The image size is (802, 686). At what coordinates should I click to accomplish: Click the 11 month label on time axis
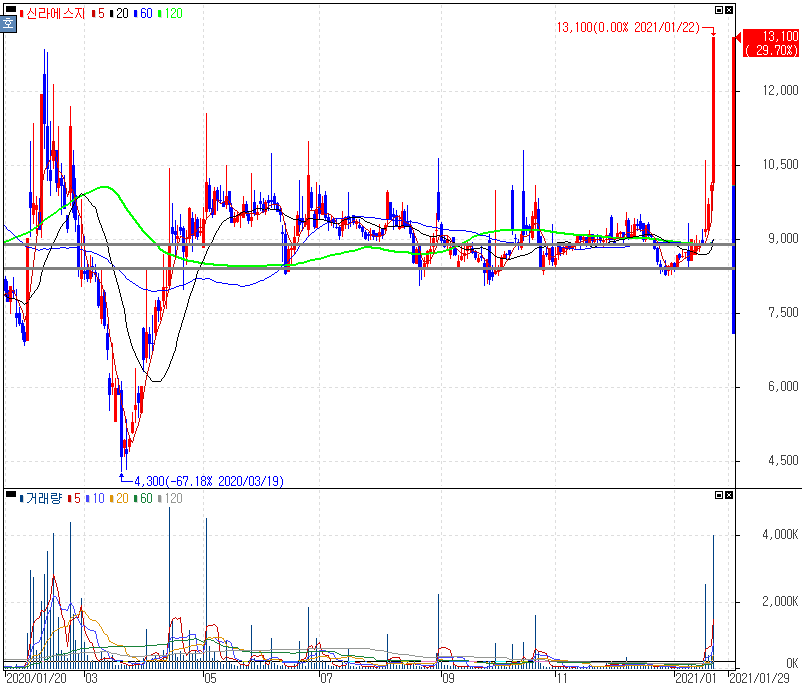(562, 679)
